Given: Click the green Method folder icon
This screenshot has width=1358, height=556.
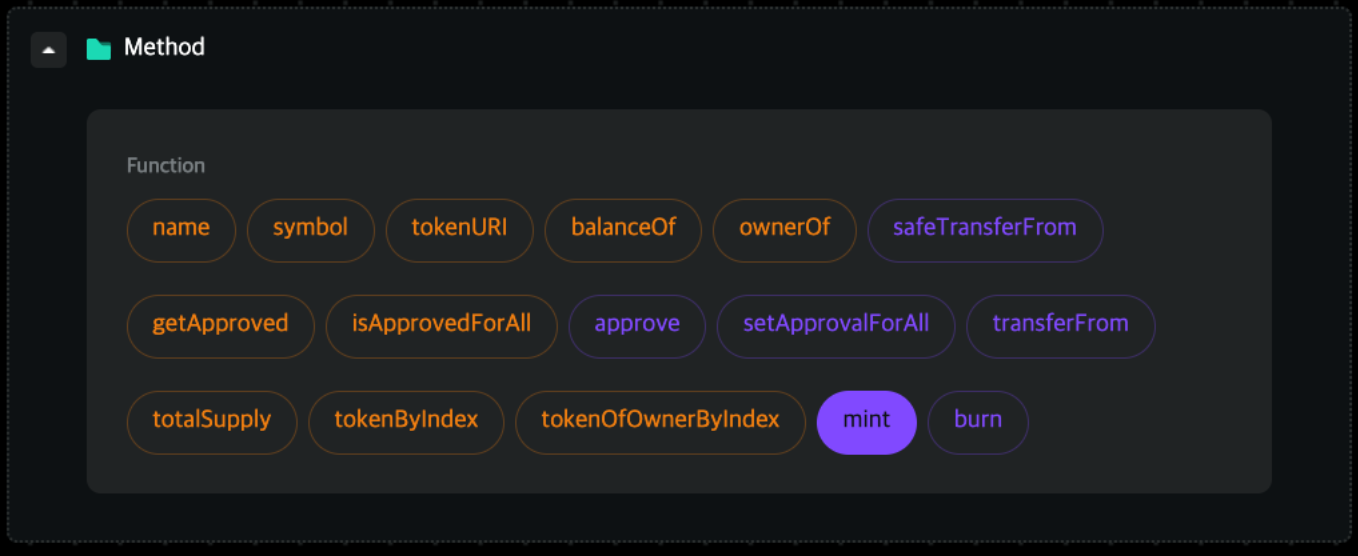Looking at the screenshot, I should click(x=98, y=49).
